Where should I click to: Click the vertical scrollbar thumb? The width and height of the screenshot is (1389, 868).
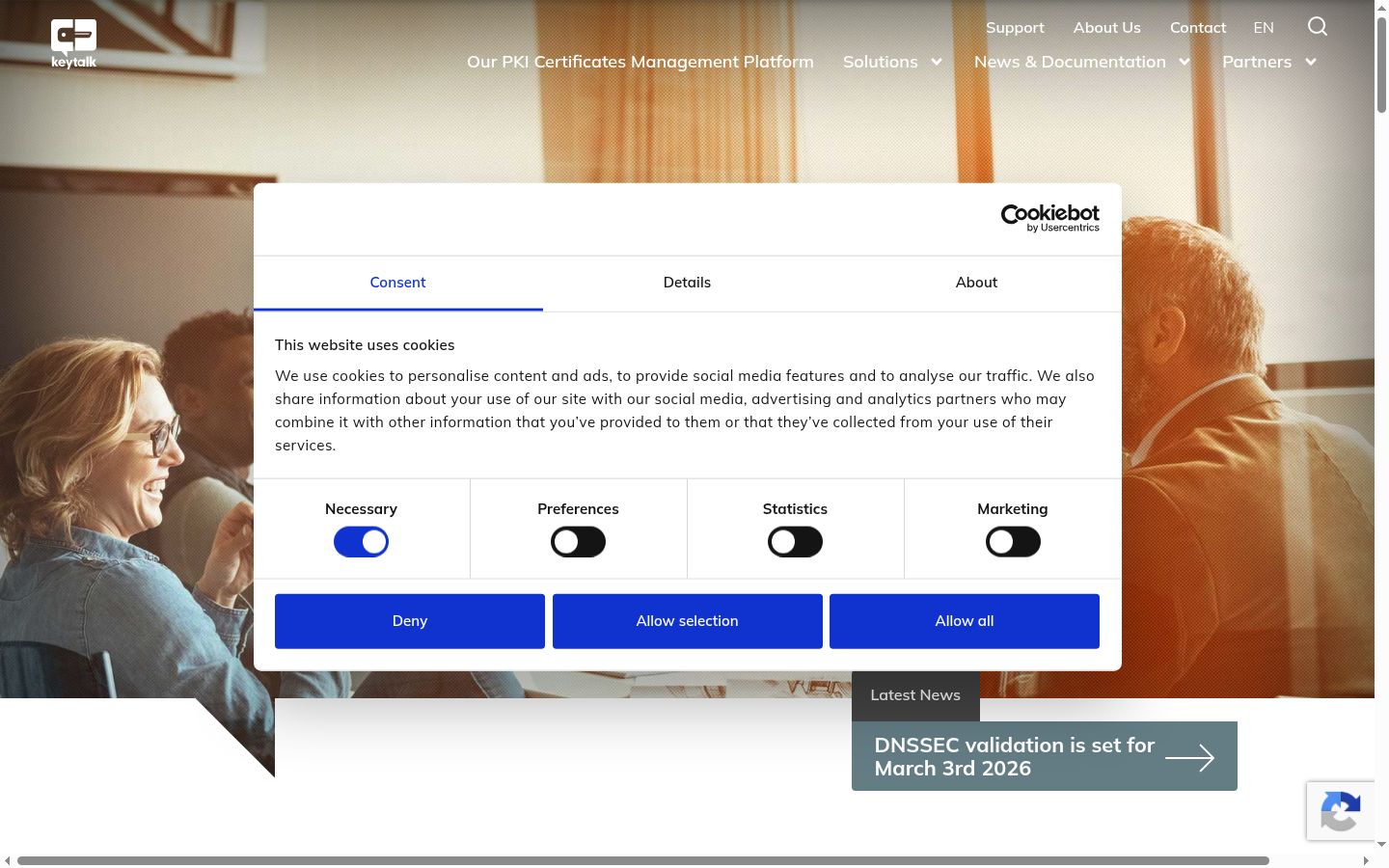point(1381,63)
